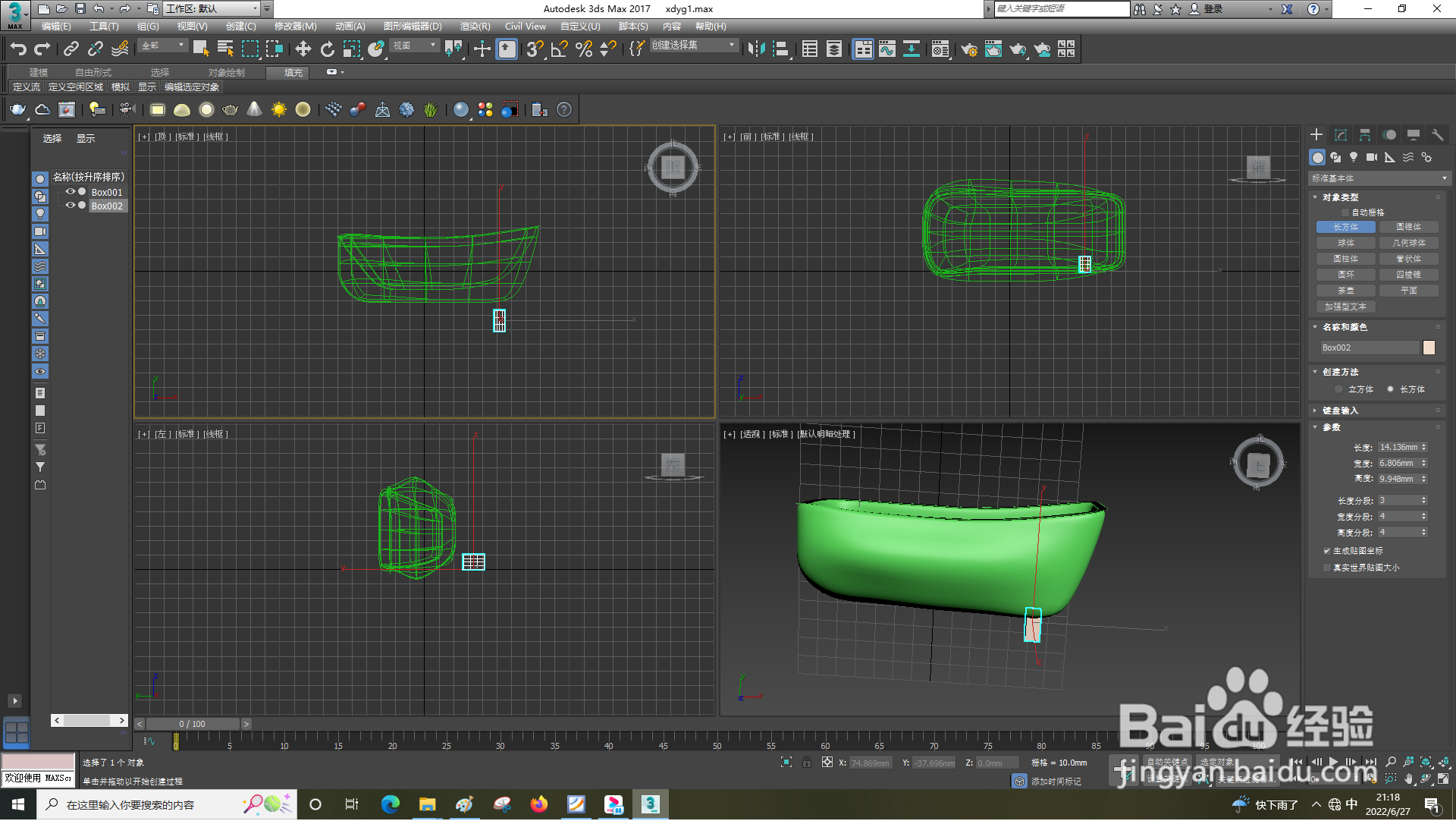Enable the 自动栅格 checkbox
Image resolution: width=1456 pixels, height=821 pixels.
[1346, 212]
